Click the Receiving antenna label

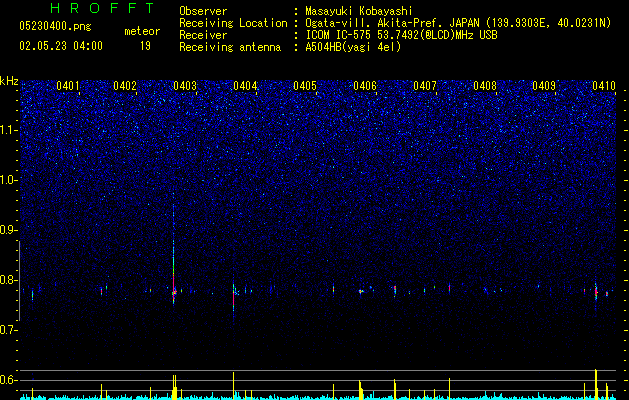(230, 47)
